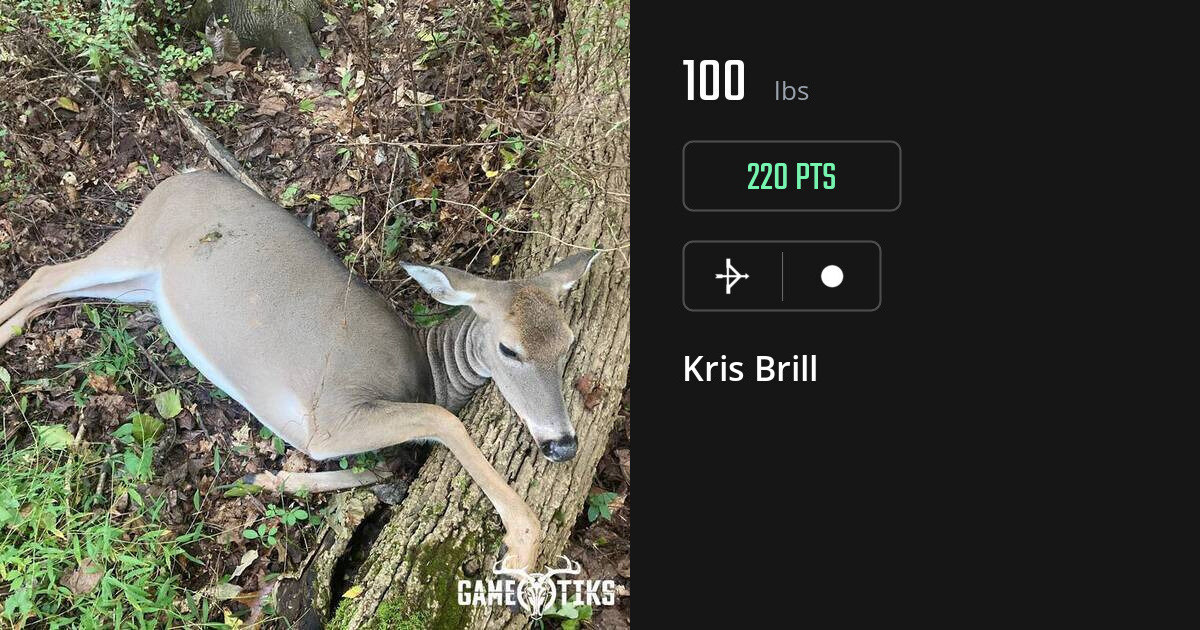
Task: Open the deer harvest photo
Action: (315, 315)
